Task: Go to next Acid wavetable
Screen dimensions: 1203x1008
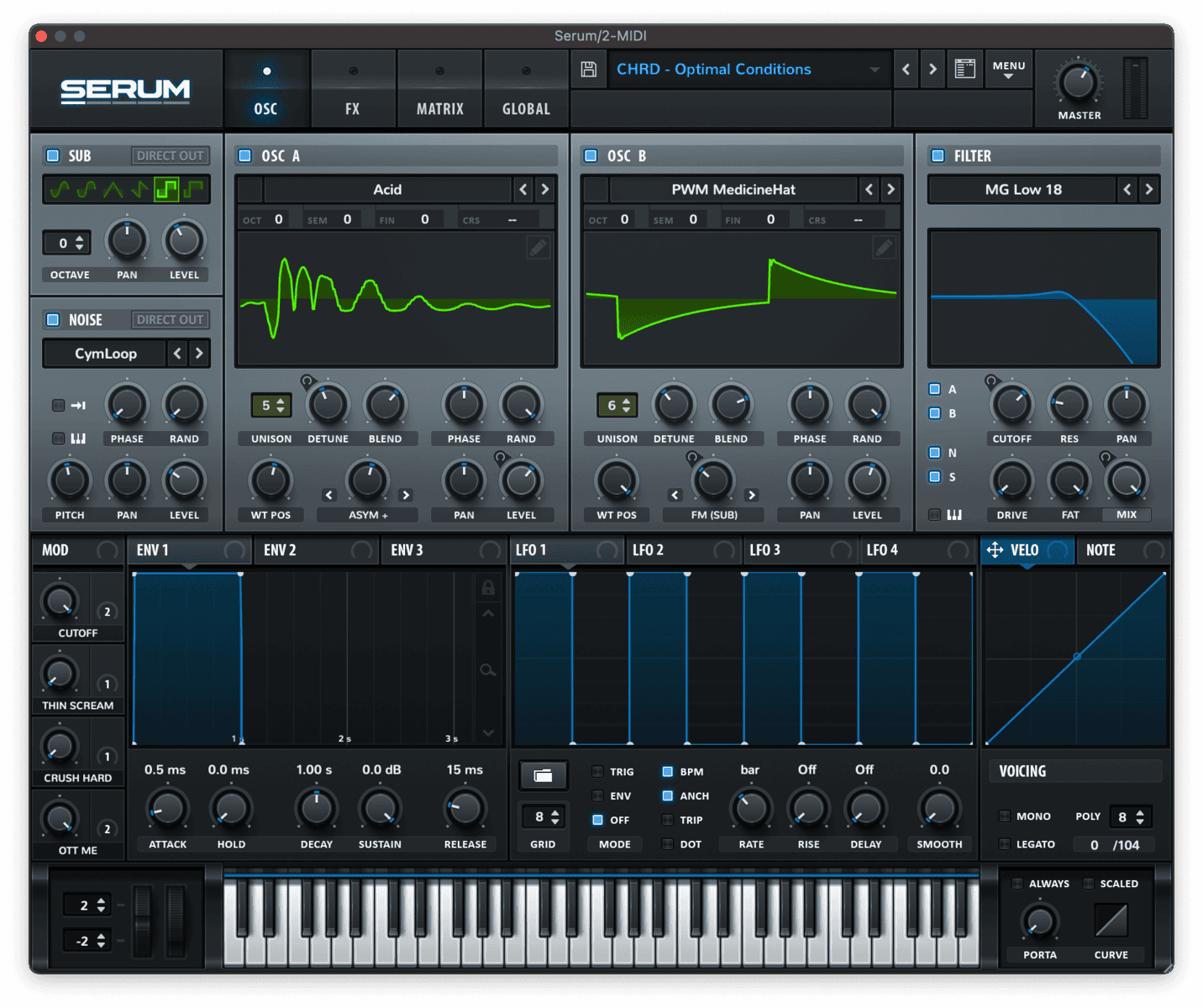Action: pyautogui.click(x=544, y=190)
